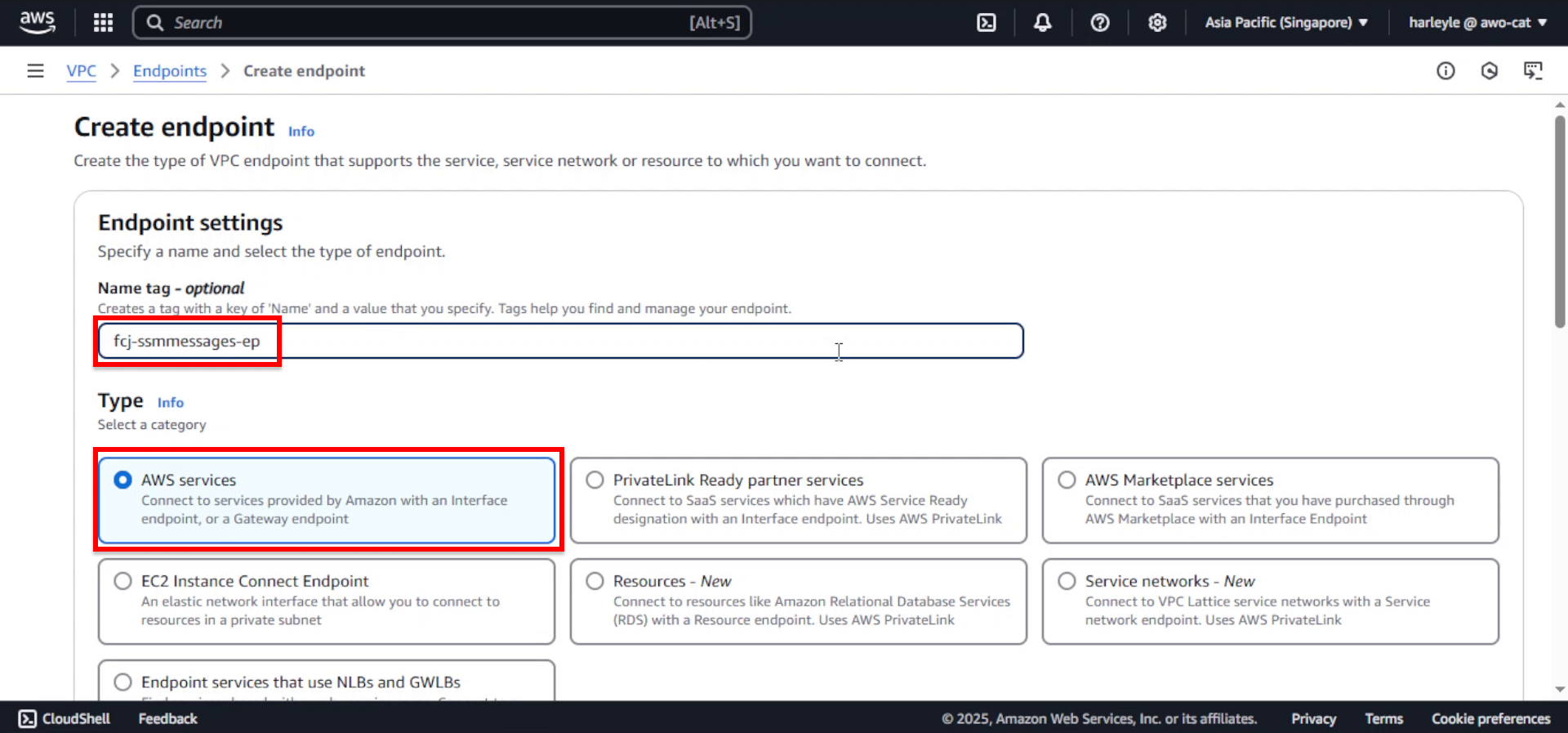The width and height of the screenshot is (1568, 733).
Task: Open the notifications bell
Action: click(x=1042, y=23)
